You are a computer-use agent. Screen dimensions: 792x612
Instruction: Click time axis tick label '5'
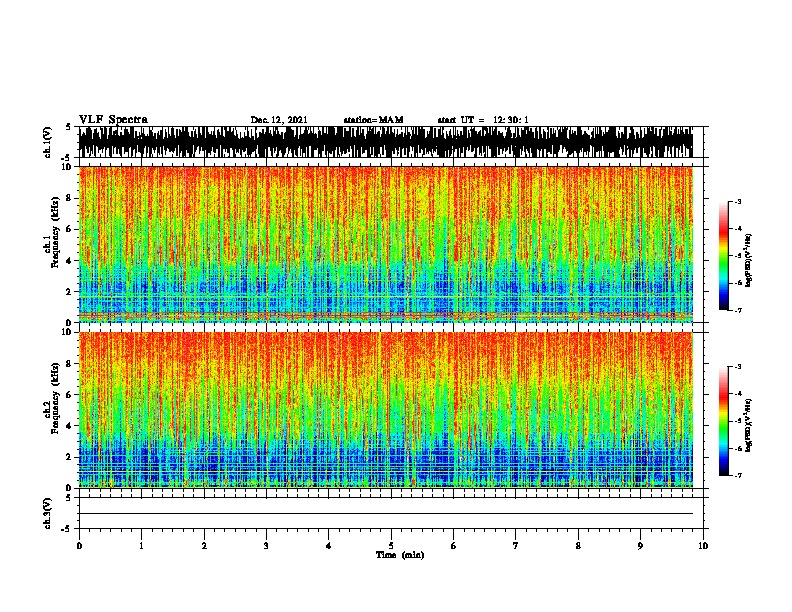[391, 546]
